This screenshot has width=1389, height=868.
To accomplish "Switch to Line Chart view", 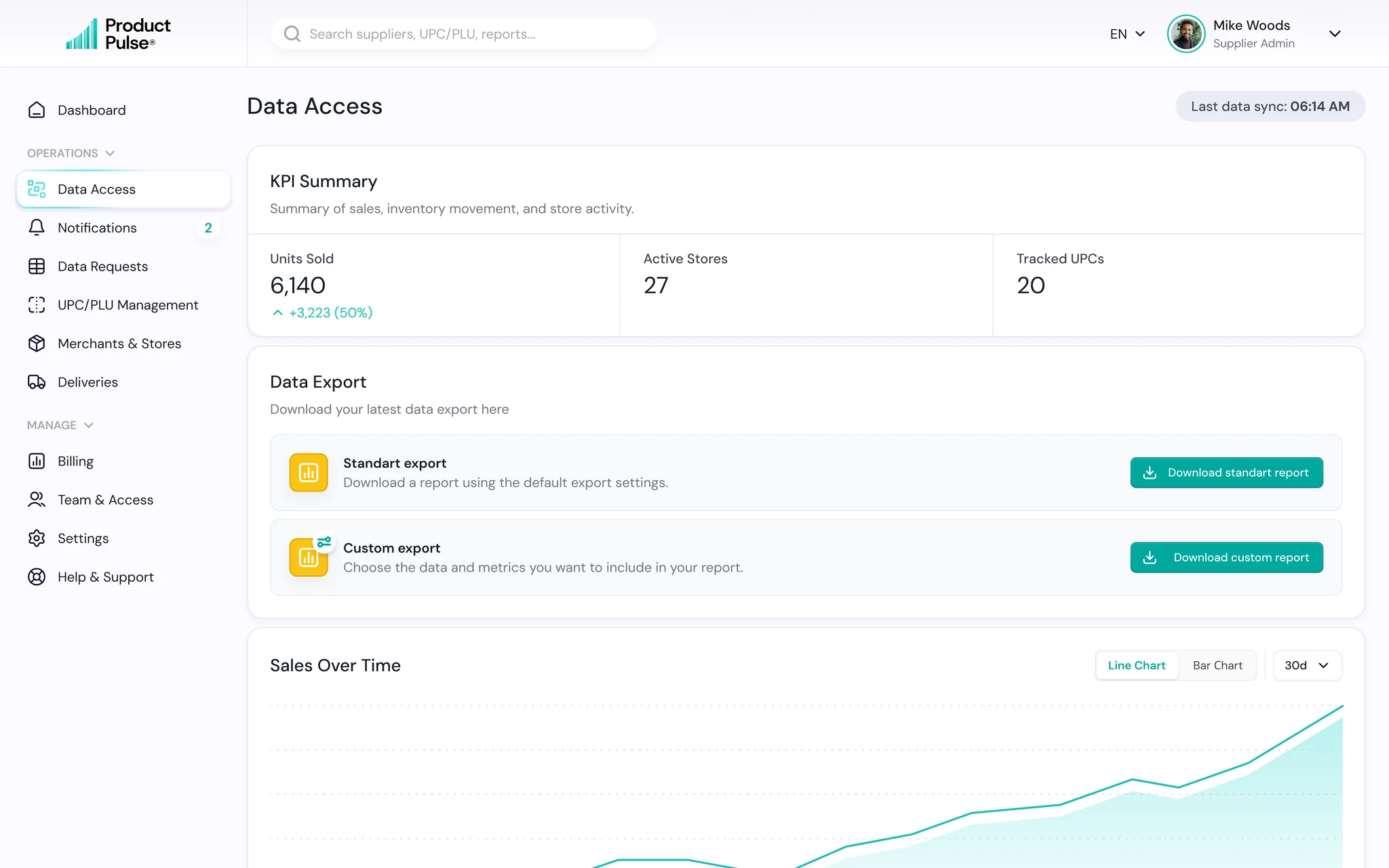I will [x=1137, y=665].
